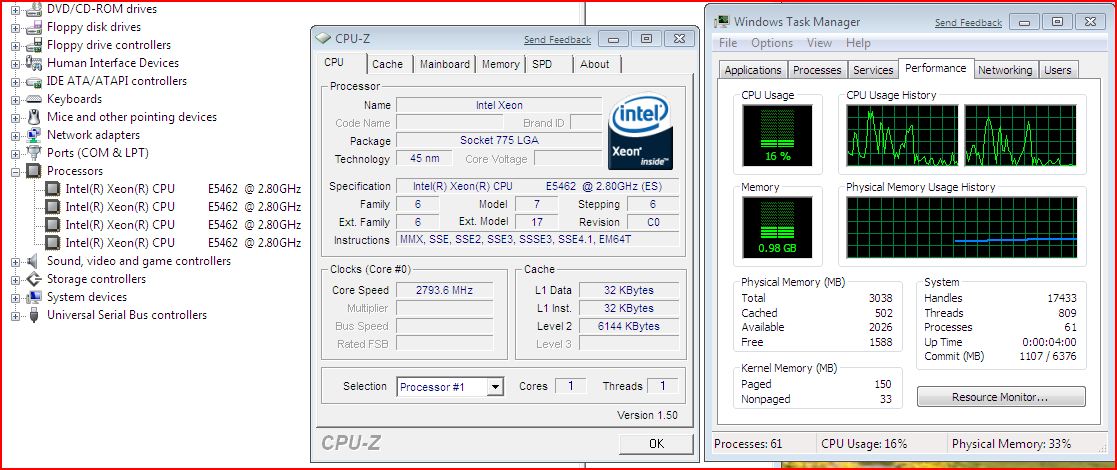Open the Help menu in Task Manager
Viewport: 1117px width, 470px height.
[x=858, y=43]
